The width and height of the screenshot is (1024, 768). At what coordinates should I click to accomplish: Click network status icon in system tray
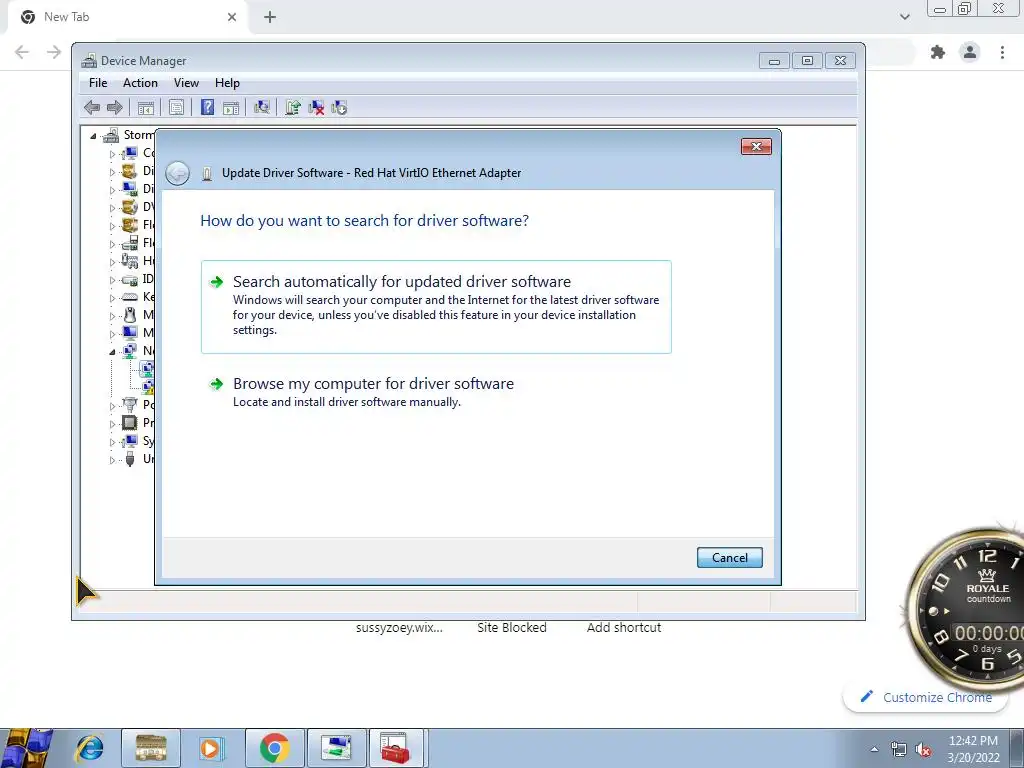tap(899, 749)
